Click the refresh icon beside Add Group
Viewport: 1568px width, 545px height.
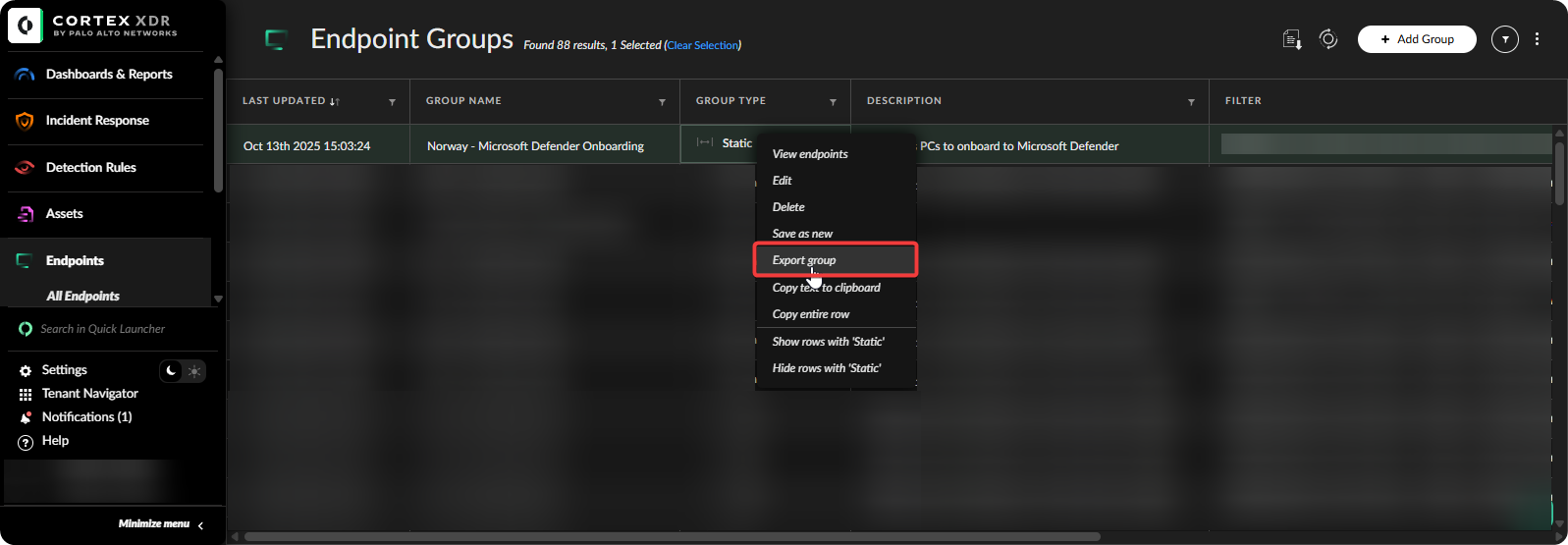click(x=1328, y=39)
